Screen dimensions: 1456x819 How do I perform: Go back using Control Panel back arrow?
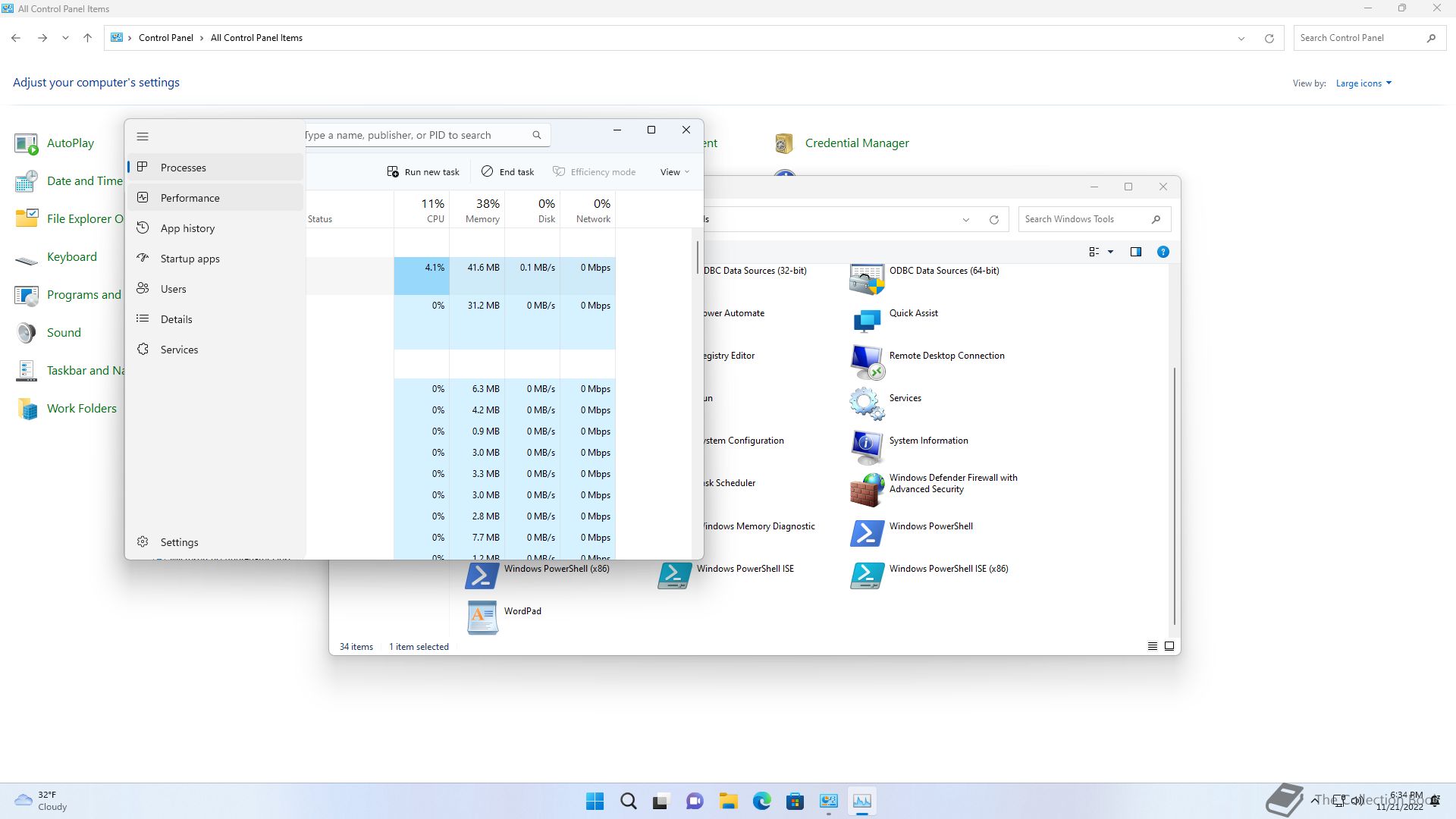tap(16, 38)
